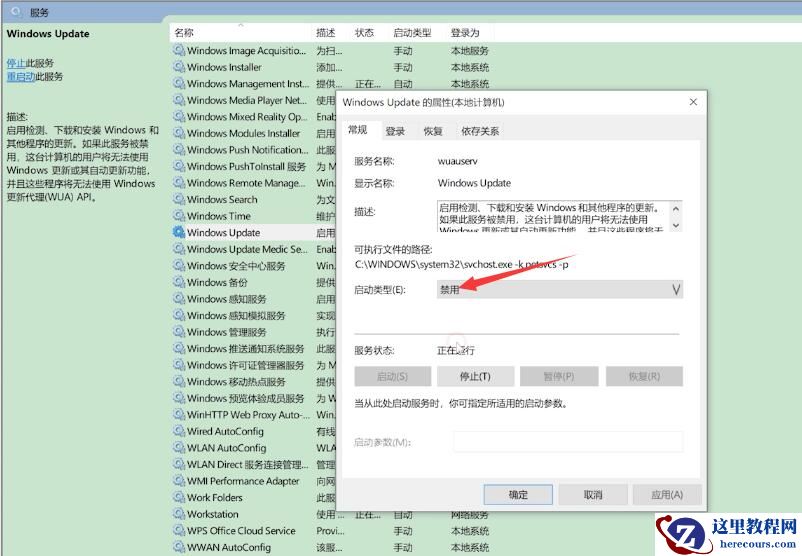
Task: Click gear icon beside Windows Remote Management
Action: coord(179,183)
